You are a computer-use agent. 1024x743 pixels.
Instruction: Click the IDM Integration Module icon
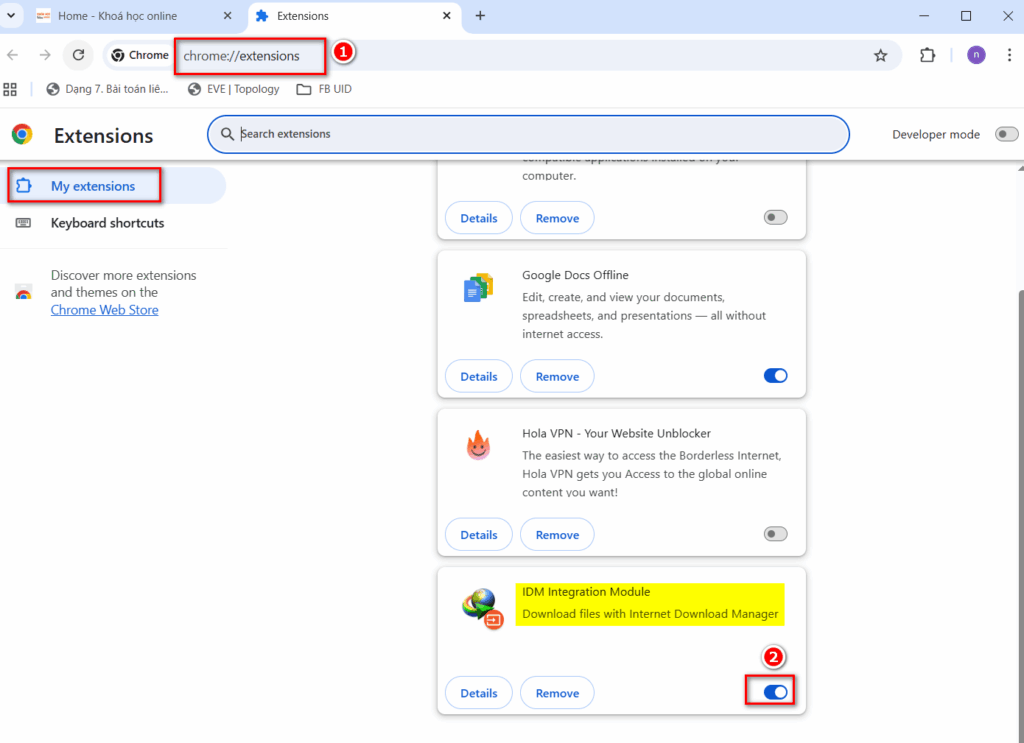pos(483,609)
